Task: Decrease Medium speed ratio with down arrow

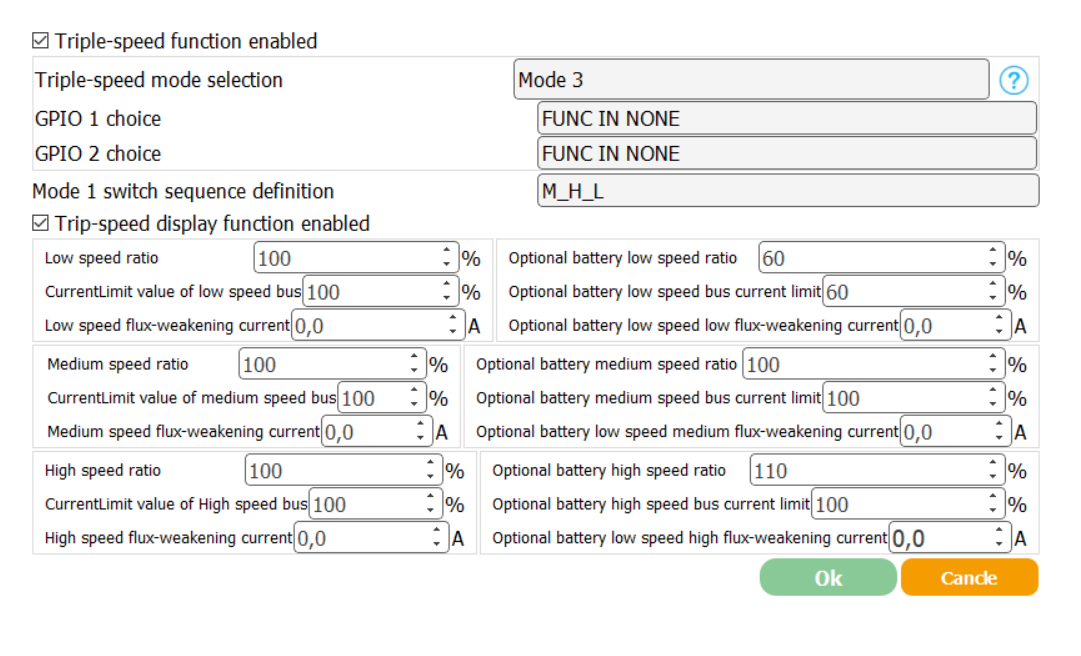Action: 414,370
